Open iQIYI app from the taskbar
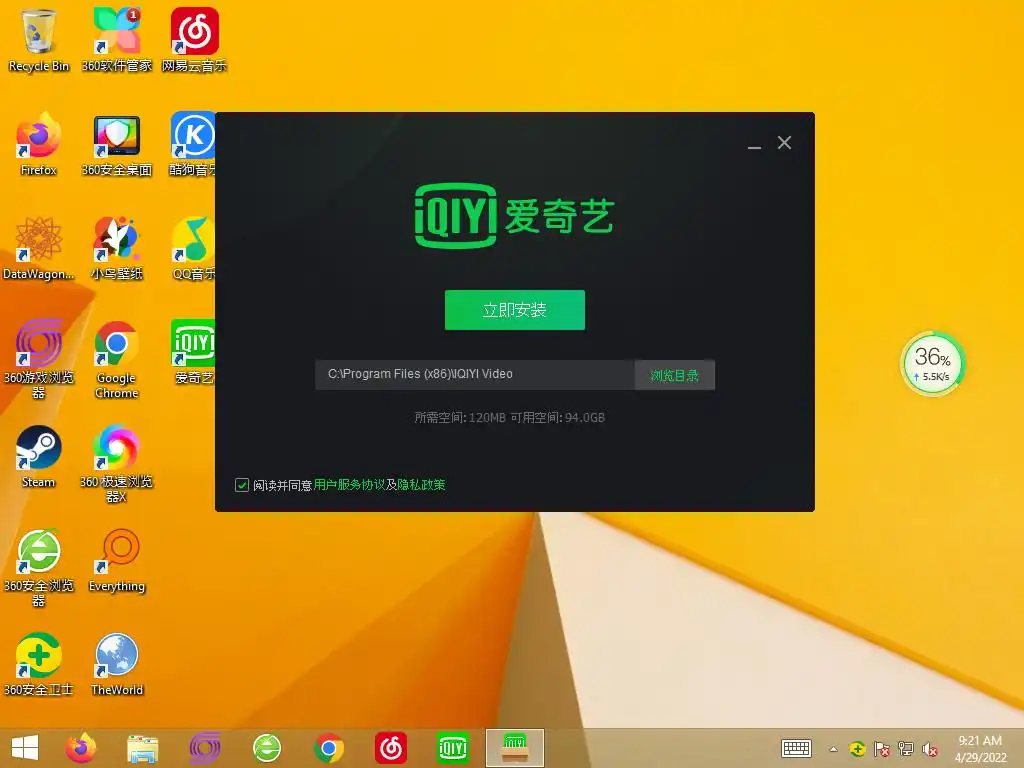The image size is (1024, 768). tap(453, 748)
